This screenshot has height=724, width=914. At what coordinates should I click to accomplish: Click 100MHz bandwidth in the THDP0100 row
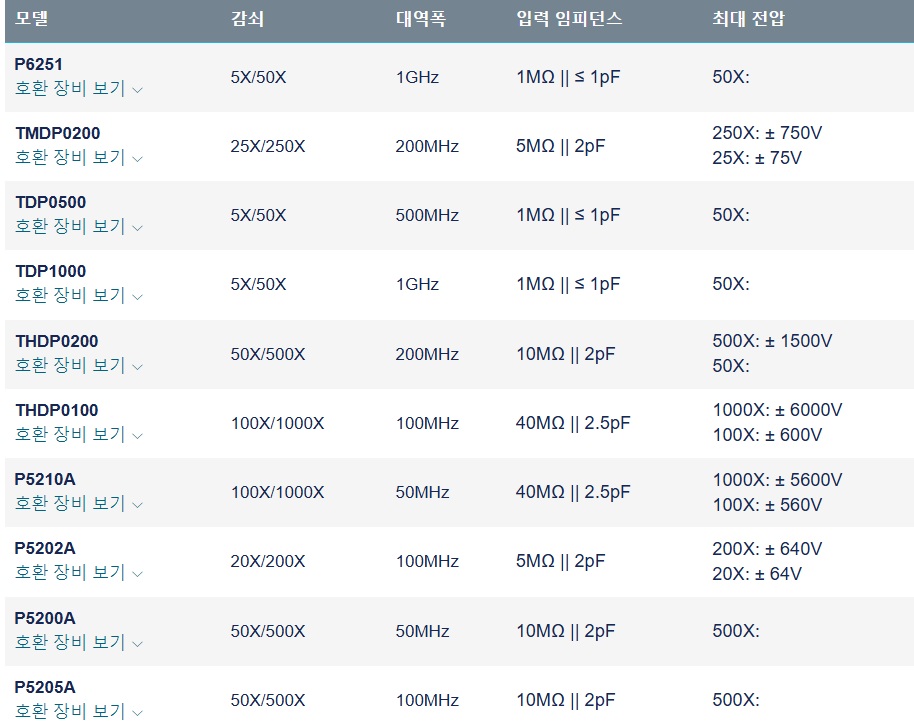(x=427, y=423)
